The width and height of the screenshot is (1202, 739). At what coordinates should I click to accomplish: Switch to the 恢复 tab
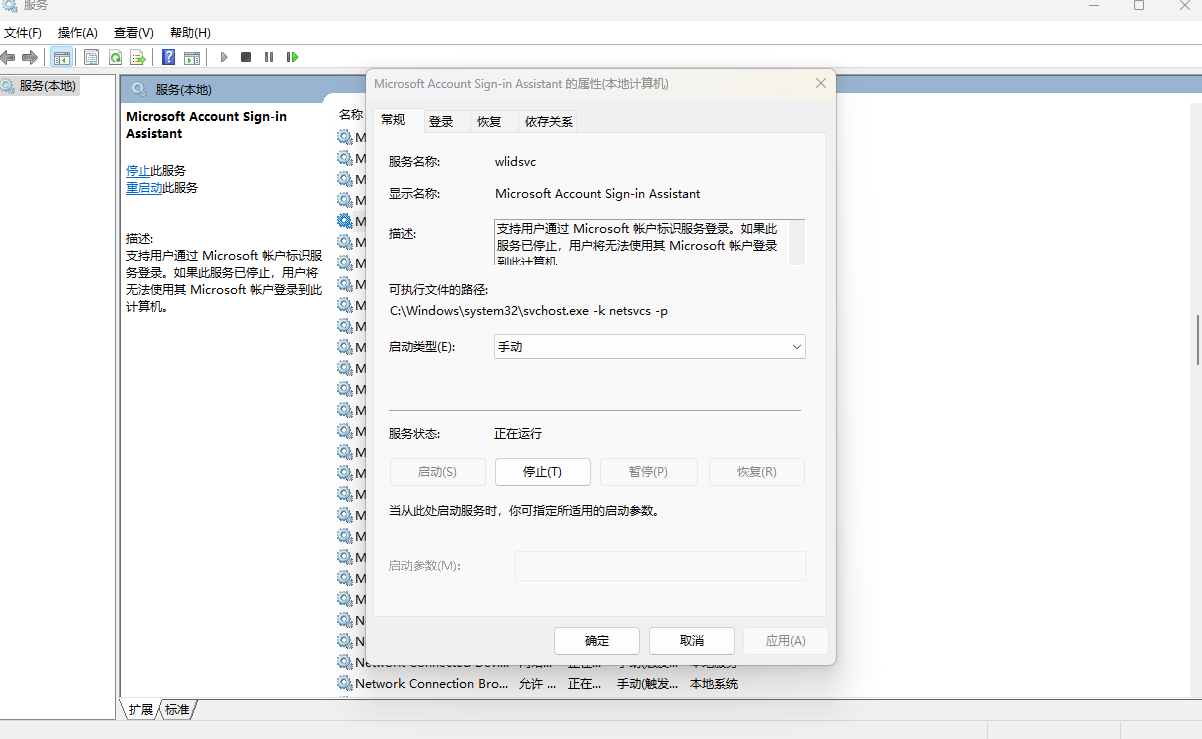[489, 122]
